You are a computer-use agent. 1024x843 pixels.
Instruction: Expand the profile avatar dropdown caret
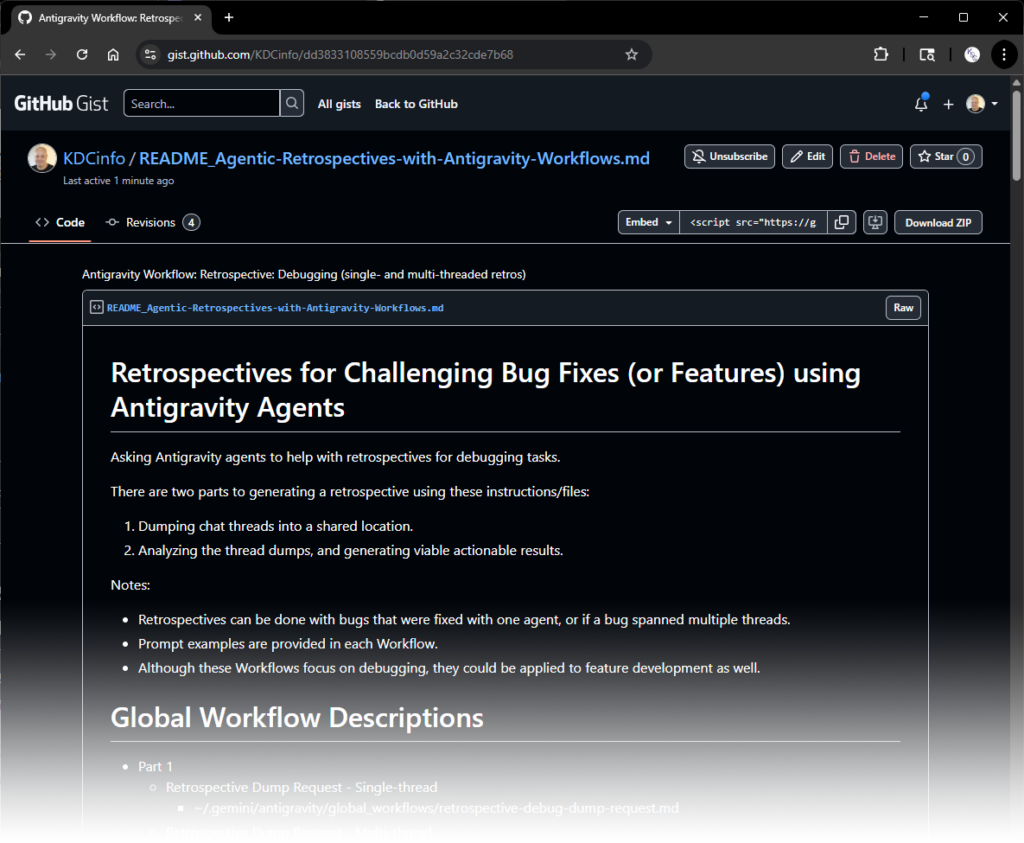click(x=995, y=103)
